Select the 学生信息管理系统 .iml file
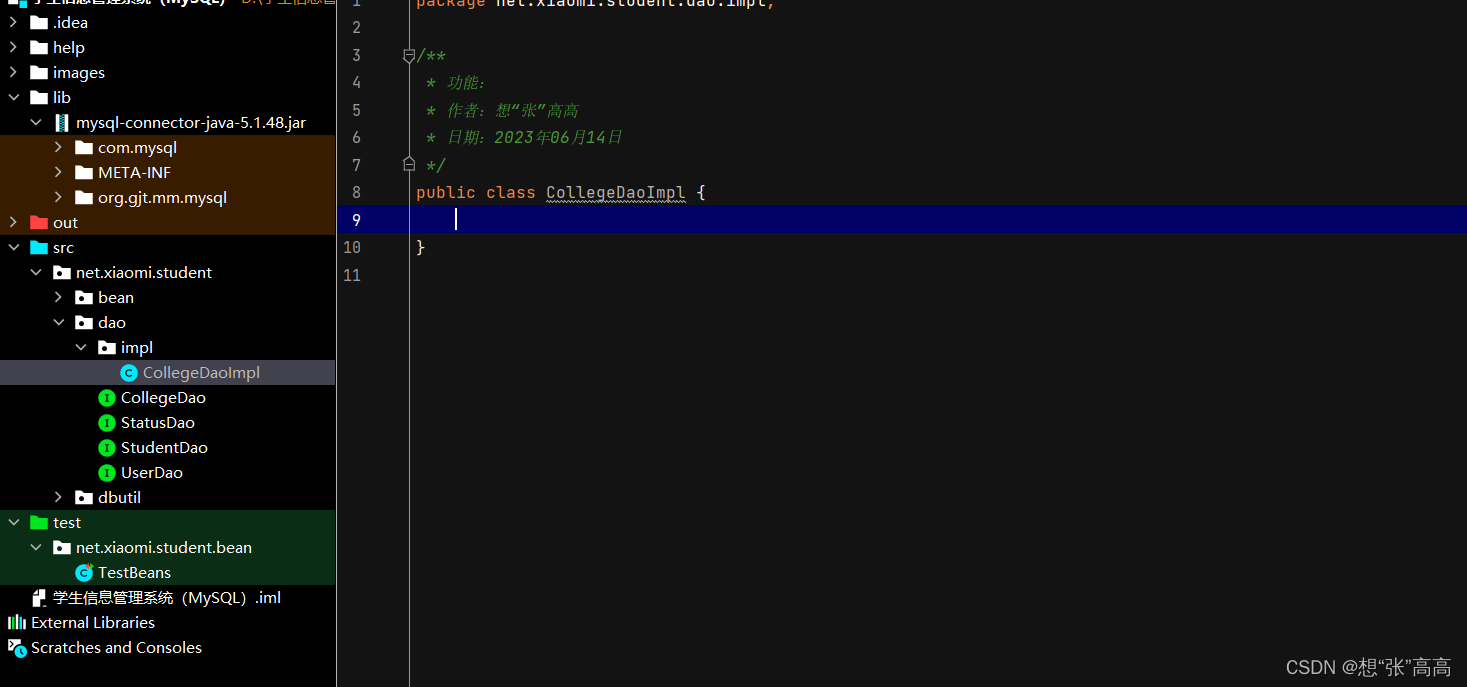This screenshot has width=1467, height=687. coord(167,597)
